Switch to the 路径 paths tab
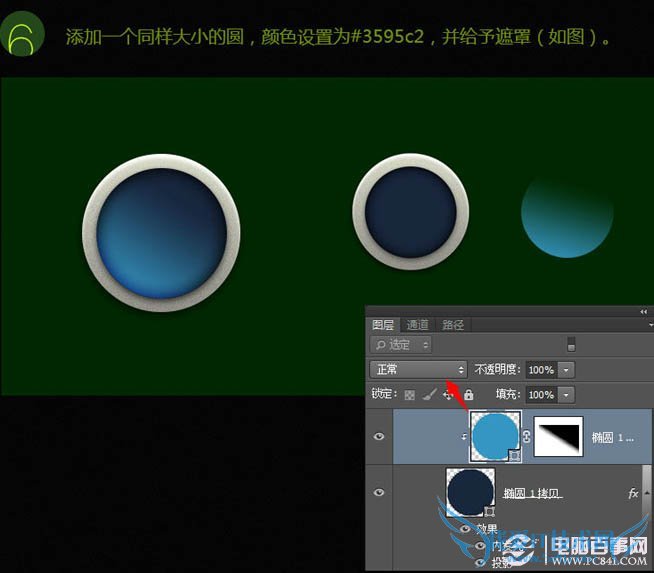 (x=453, y=325)
